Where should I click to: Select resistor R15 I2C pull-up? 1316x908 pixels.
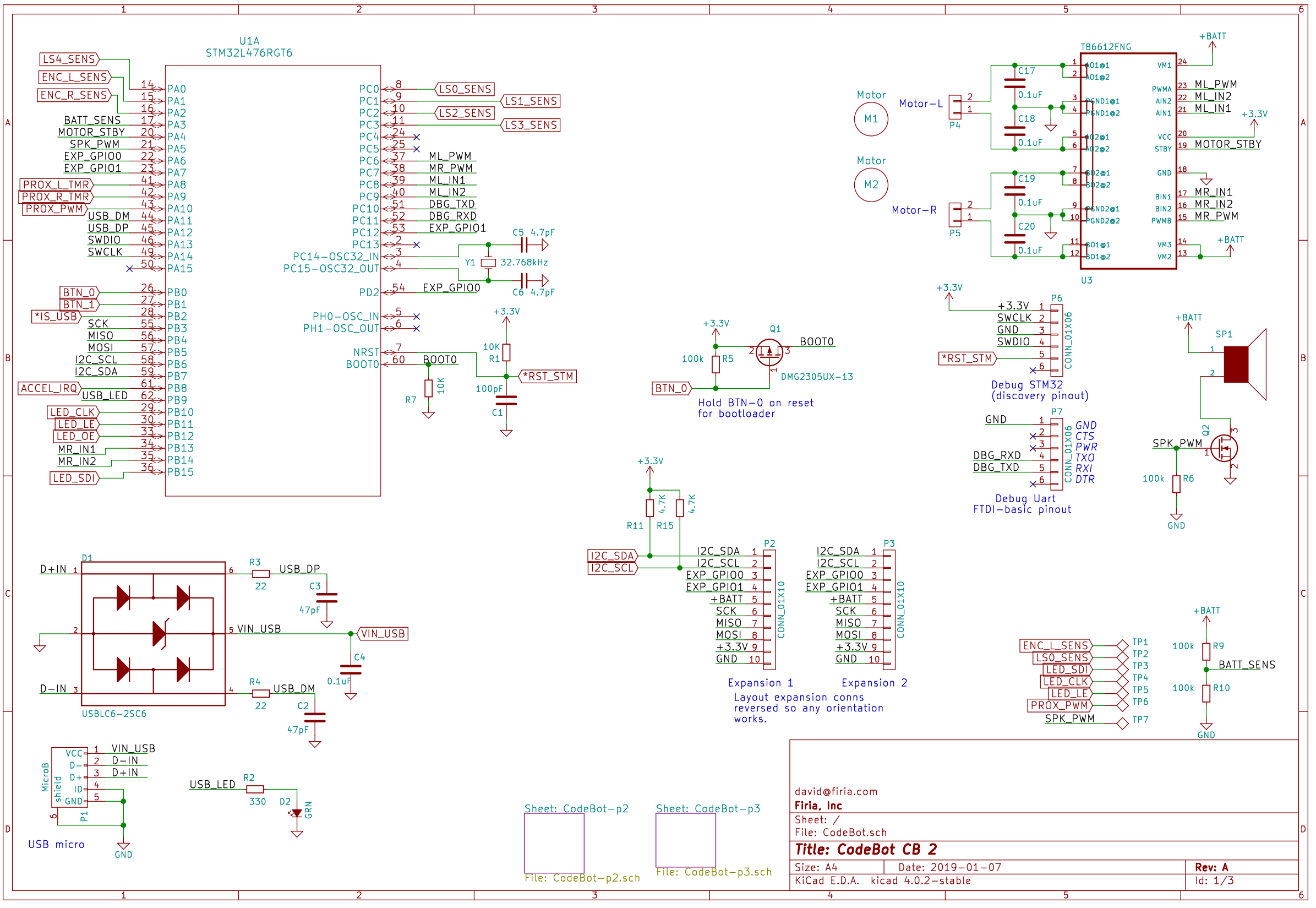pos(680,508)
